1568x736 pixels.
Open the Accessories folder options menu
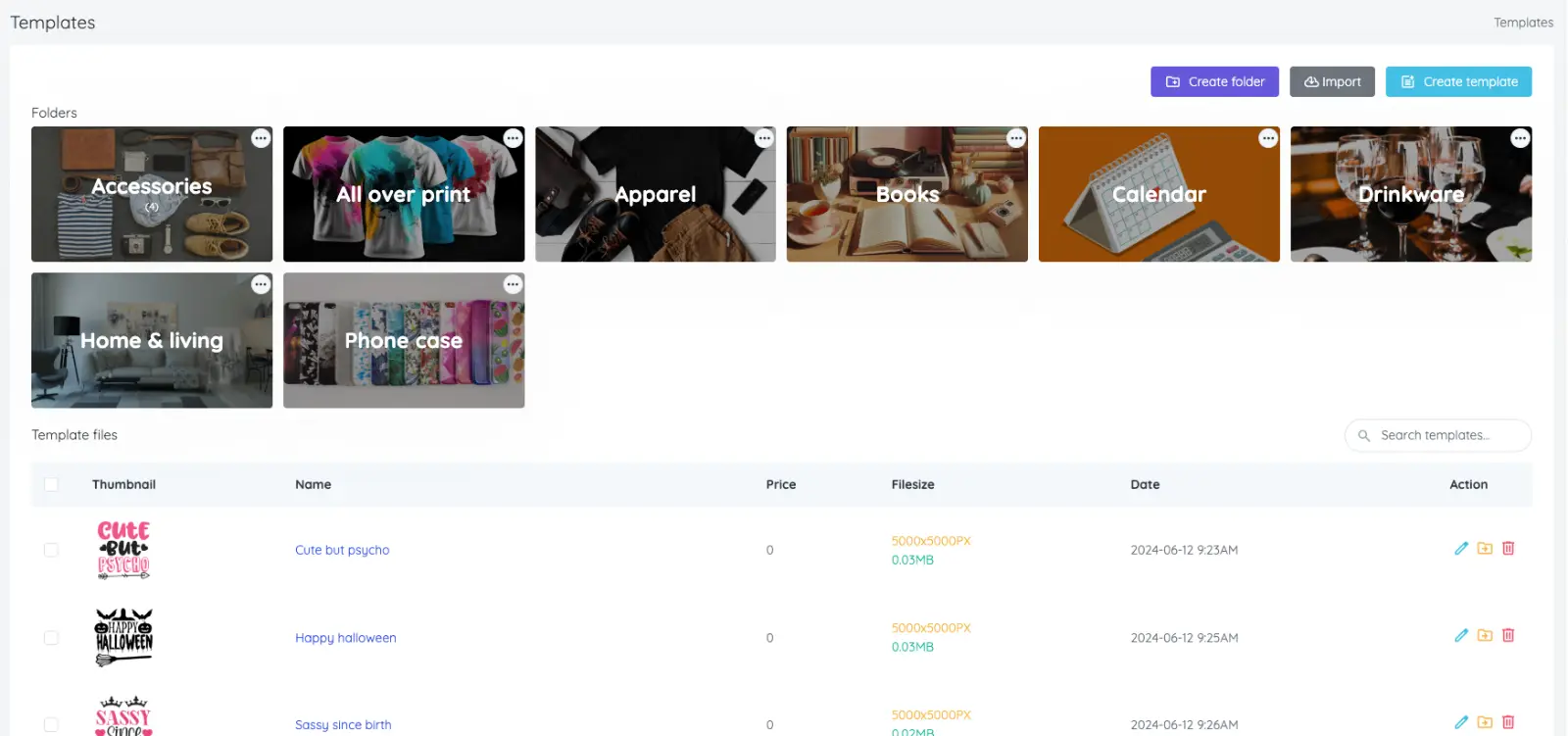coord(261,138)
